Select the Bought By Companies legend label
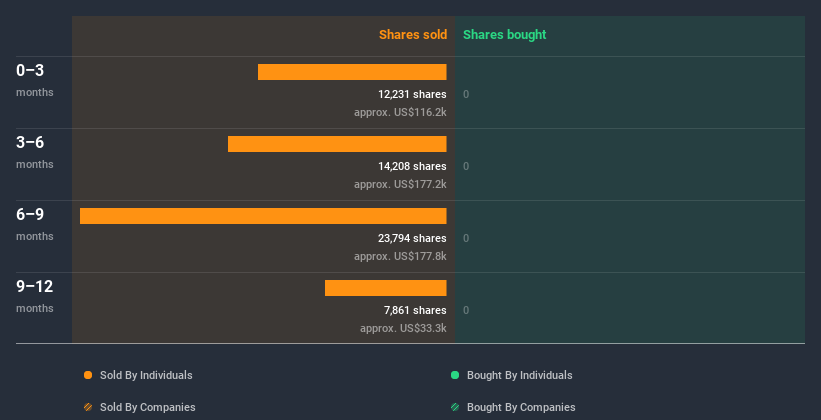This screenshot has width=821, height=420. (521, 407)
